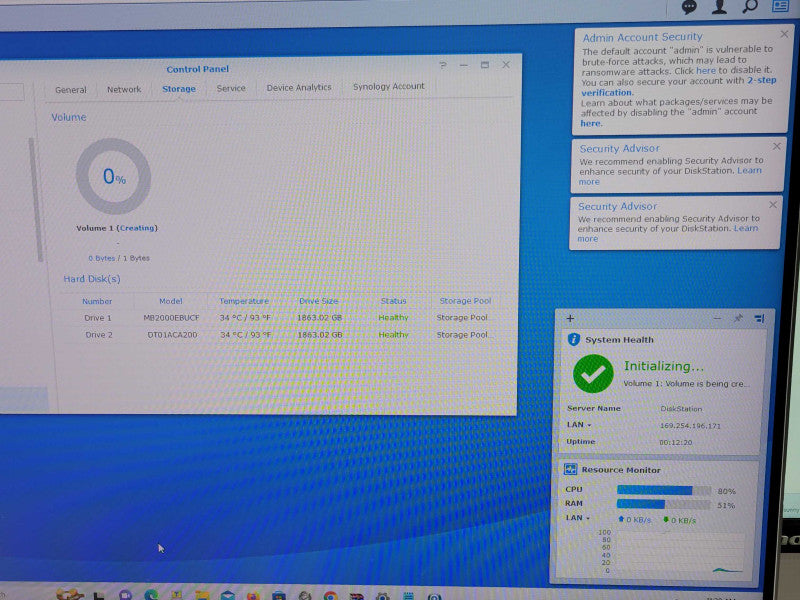Click 'here' link to disable admin account

[x=706, y=70]
